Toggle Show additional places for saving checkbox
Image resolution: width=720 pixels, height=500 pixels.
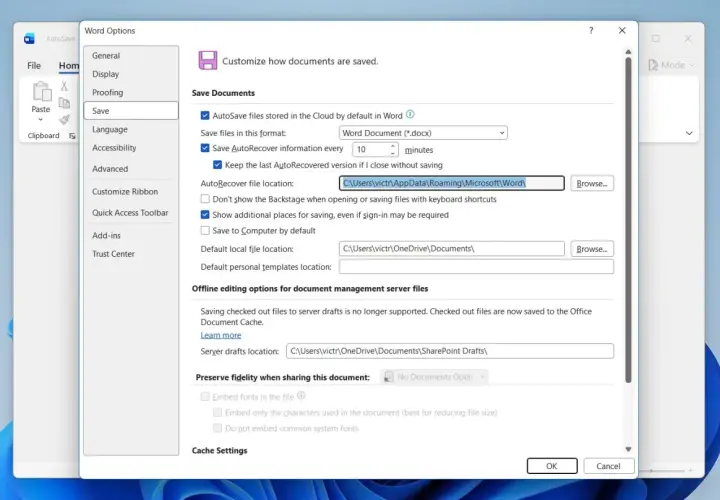(x=205, y=214)
